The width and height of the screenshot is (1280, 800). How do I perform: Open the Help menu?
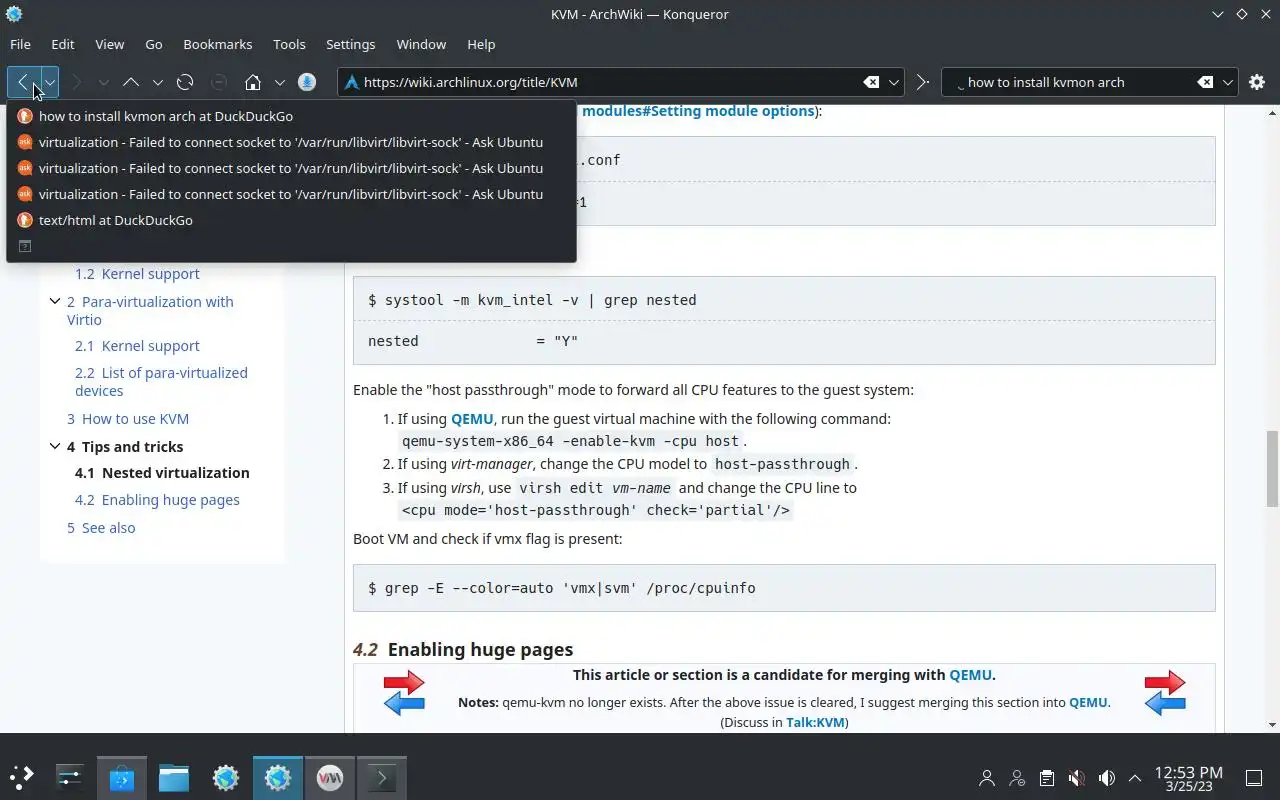(x=481, y=44)
